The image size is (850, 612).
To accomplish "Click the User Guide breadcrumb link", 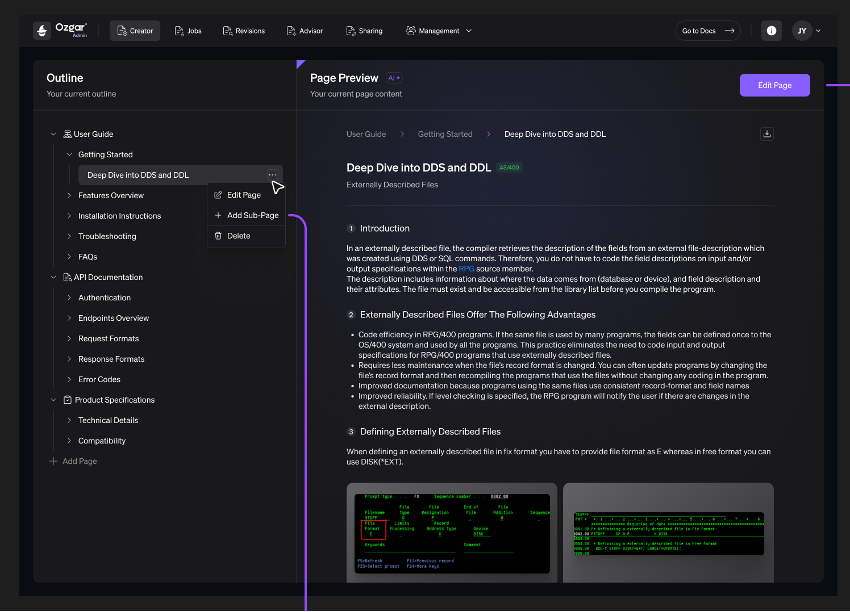I will 366,134.
